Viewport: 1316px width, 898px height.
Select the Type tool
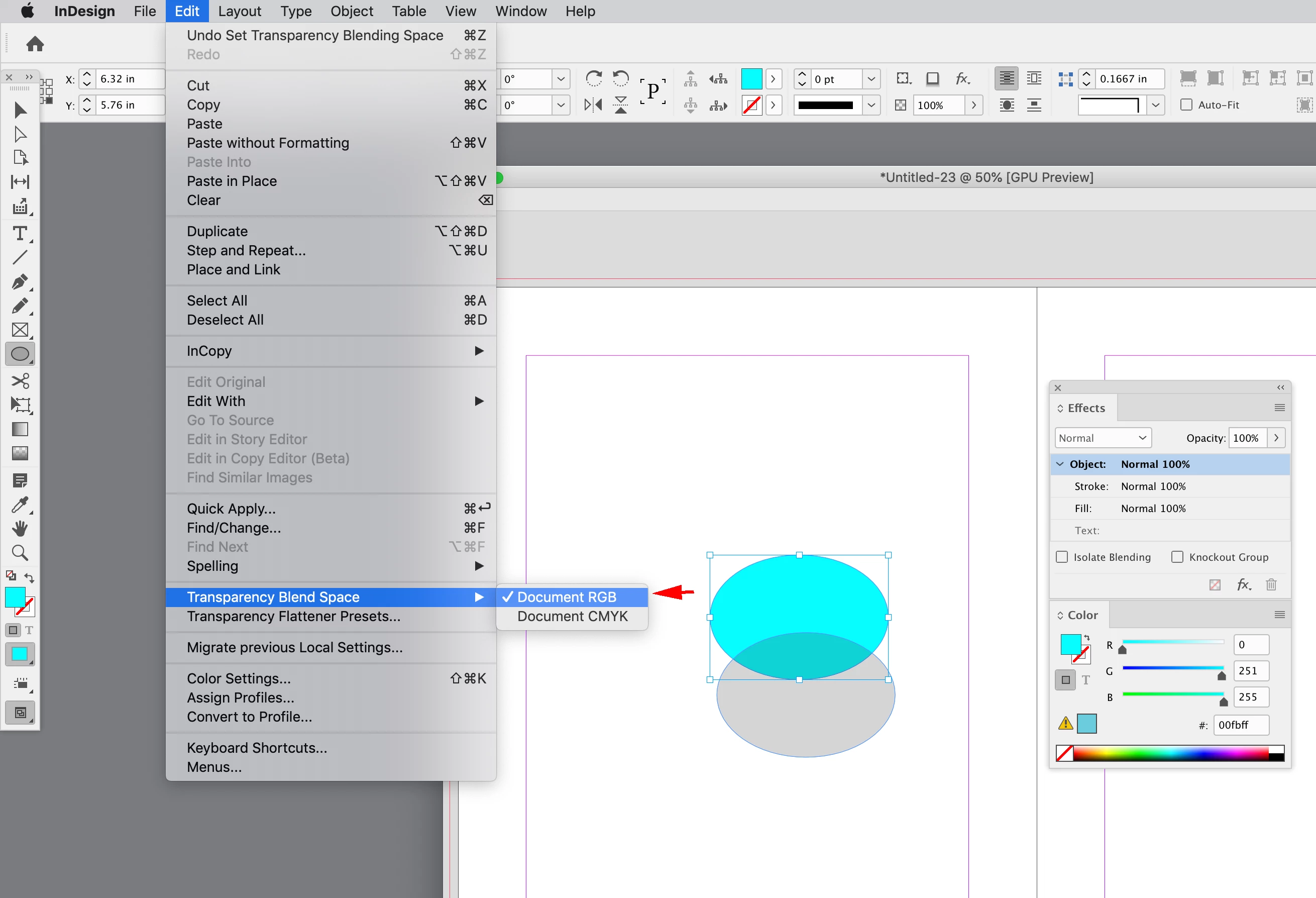click(x=20, y=234)
